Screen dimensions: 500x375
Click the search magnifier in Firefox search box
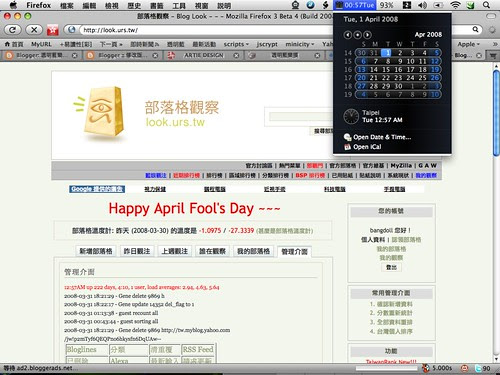coord(475,30)
